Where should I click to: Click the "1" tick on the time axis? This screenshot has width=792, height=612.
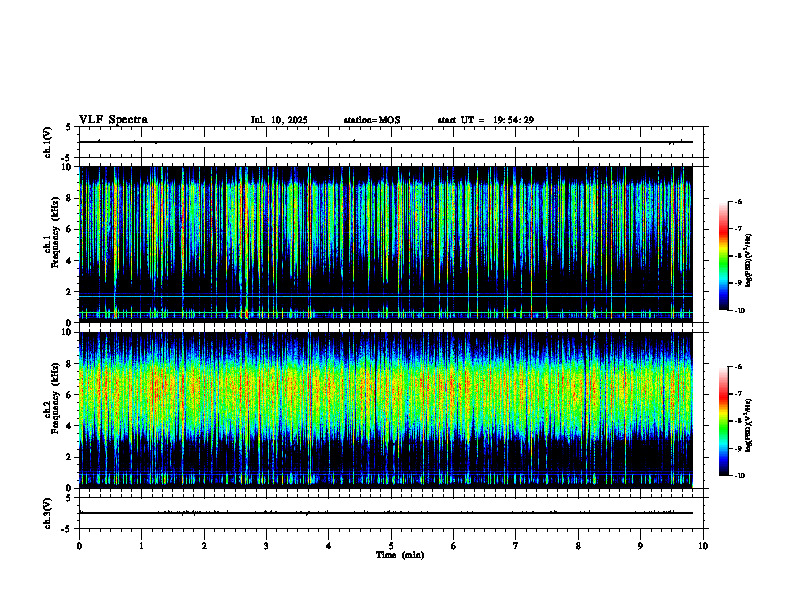(141, 546)
